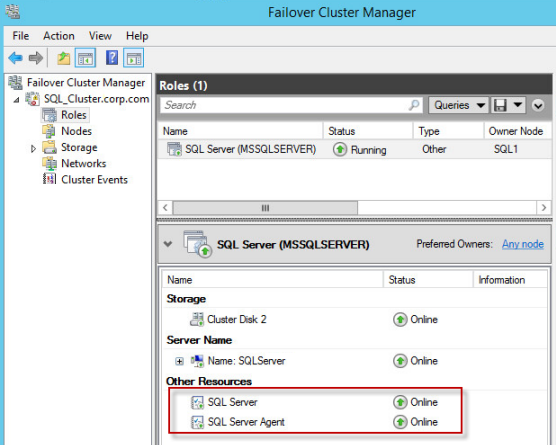Click the Cluster Events icon in tree
Screen dimensions: 556x445
[49, 179]
